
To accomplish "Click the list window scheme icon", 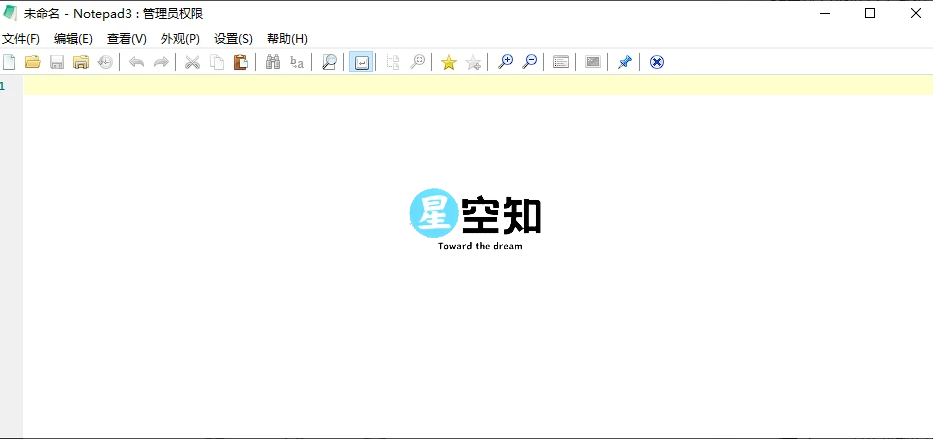I will tap(561, 62).
